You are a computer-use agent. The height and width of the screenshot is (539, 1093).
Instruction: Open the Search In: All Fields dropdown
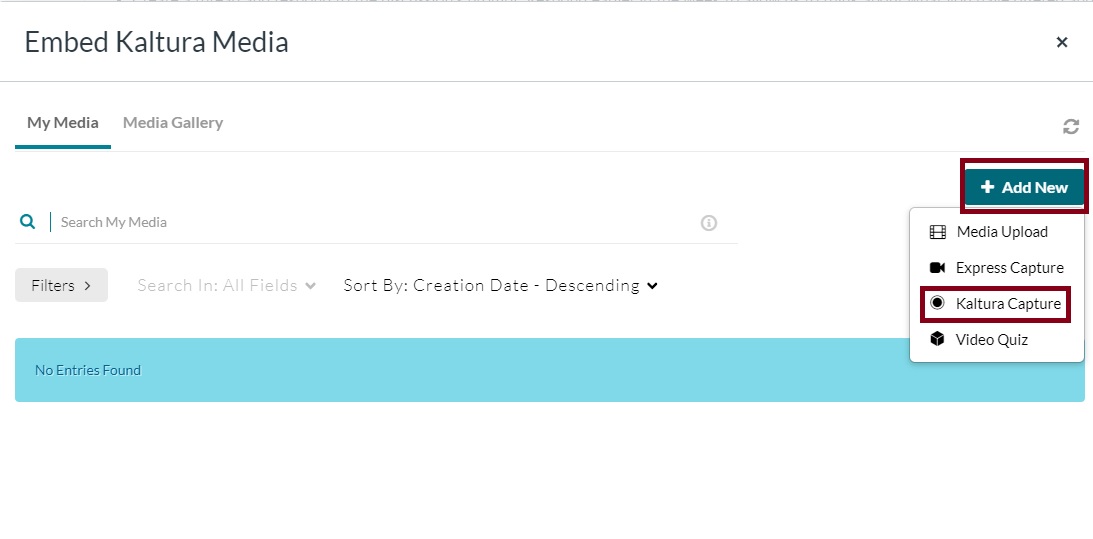point(227,285)
